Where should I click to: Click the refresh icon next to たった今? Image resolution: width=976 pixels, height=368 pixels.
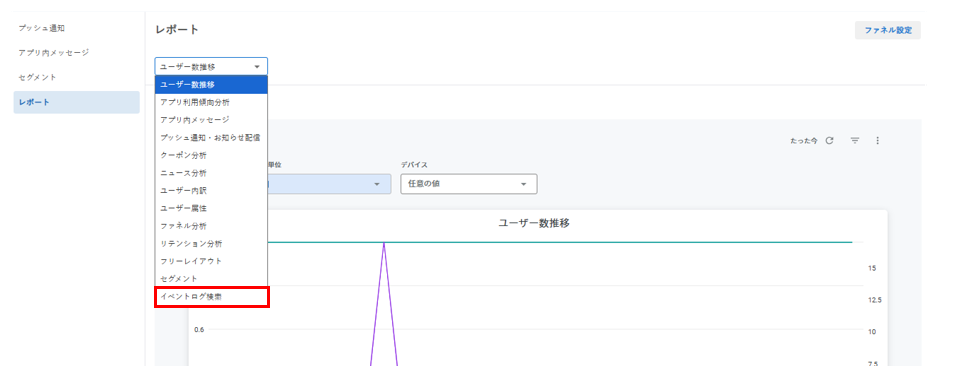829,141
